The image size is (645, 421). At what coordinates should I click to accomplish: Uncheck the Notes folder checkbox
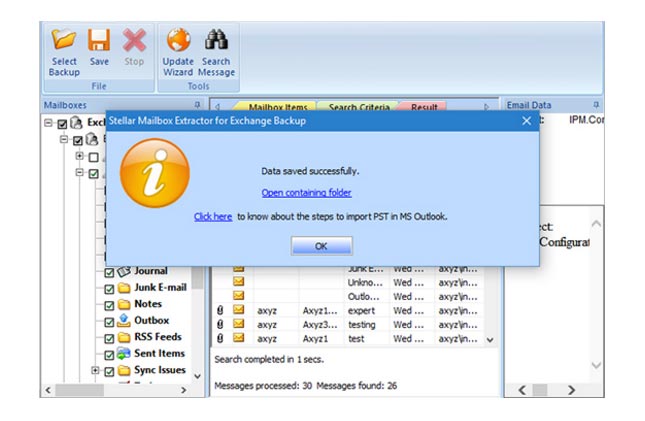109,305
